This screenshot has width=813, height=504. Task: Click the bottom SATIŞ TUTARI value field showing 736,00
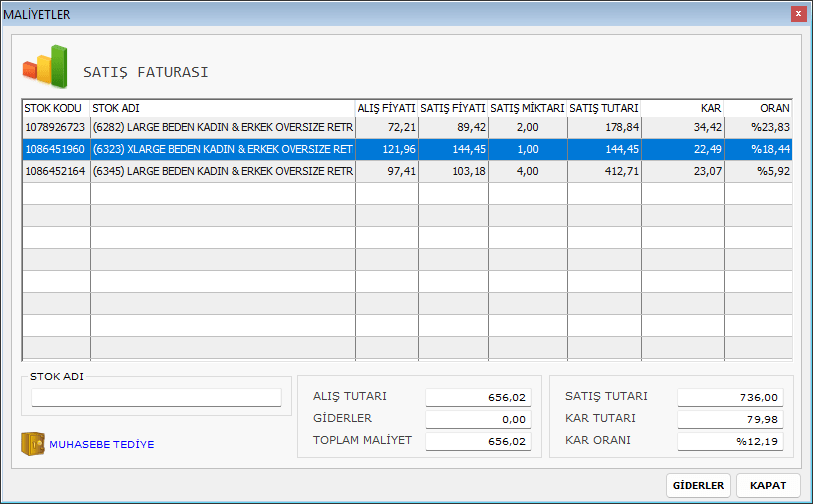(x=730, y=397)
